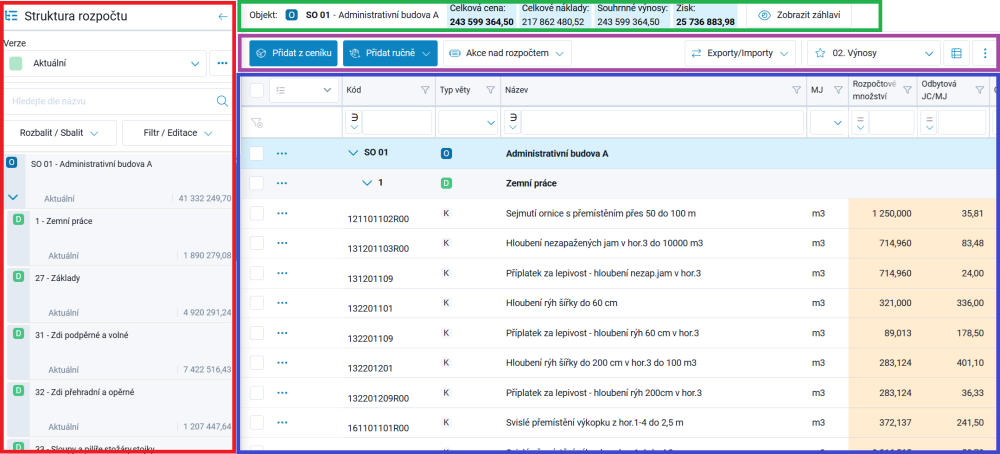Click the Typ věty column filter icon
This screenshot has width=1000, height=454.
point(490,91)
